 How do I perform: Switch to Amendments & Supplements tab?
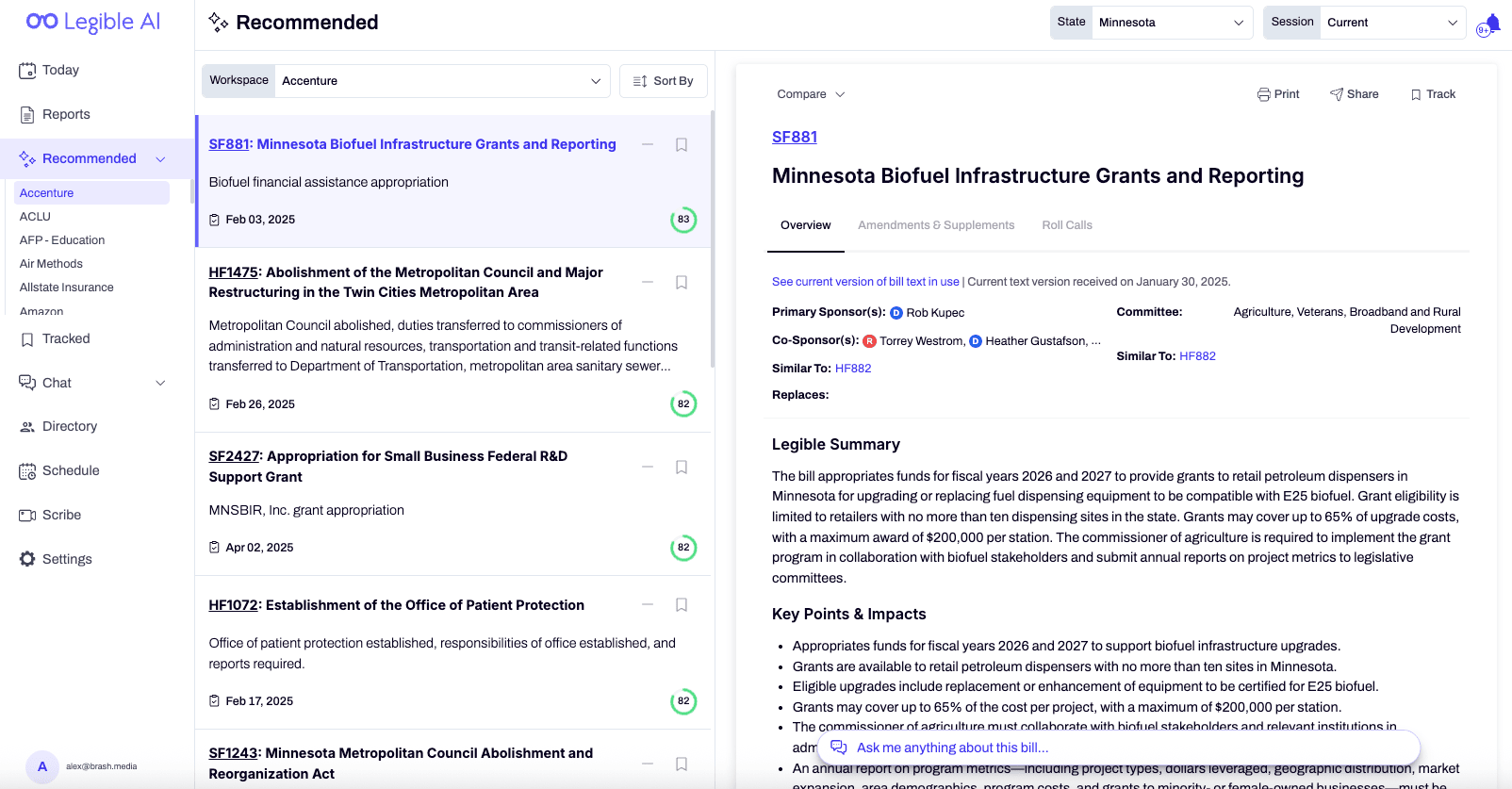936,225
